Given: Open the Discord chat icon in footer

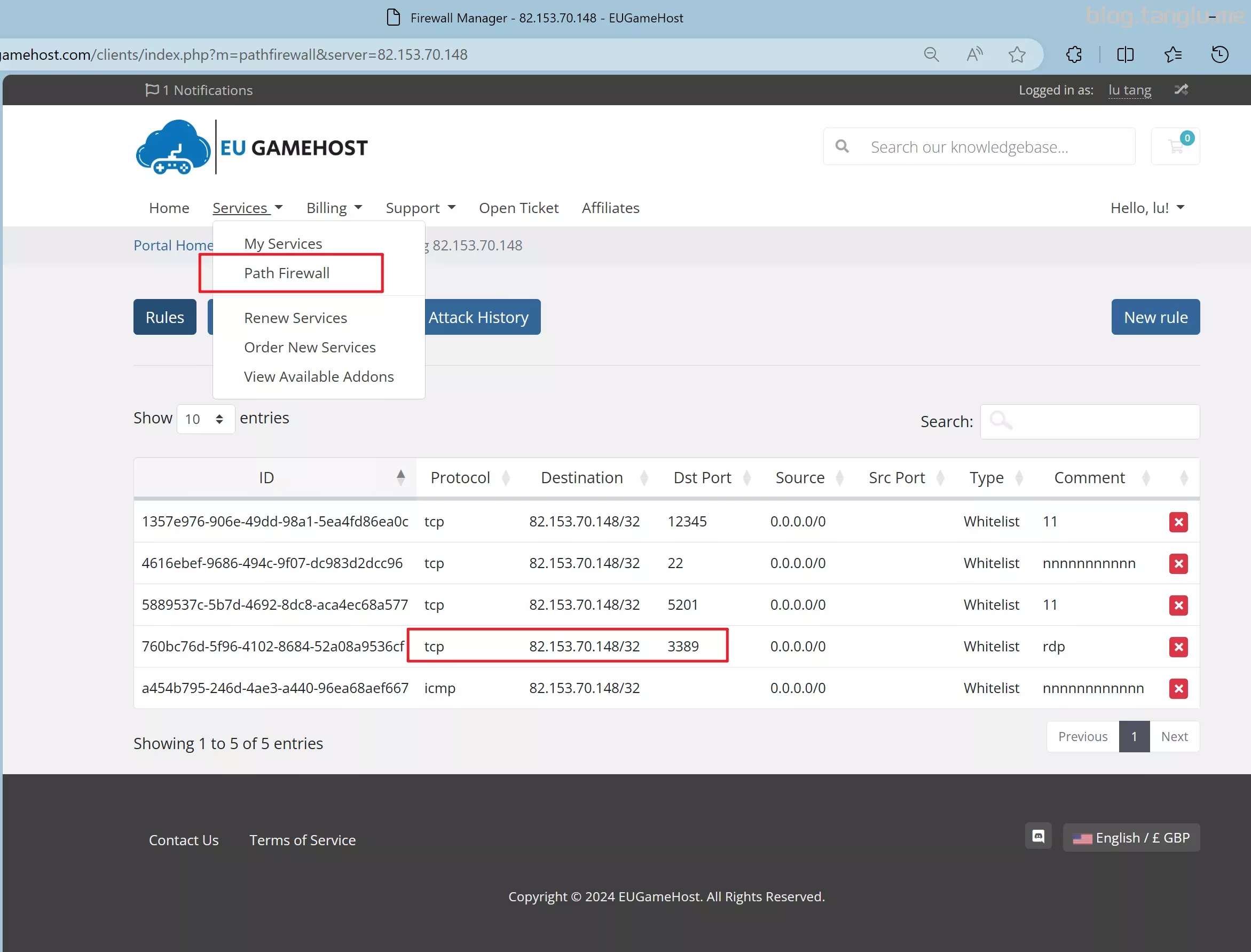Looking at the screenshot, I should (x=1038, y=836).
